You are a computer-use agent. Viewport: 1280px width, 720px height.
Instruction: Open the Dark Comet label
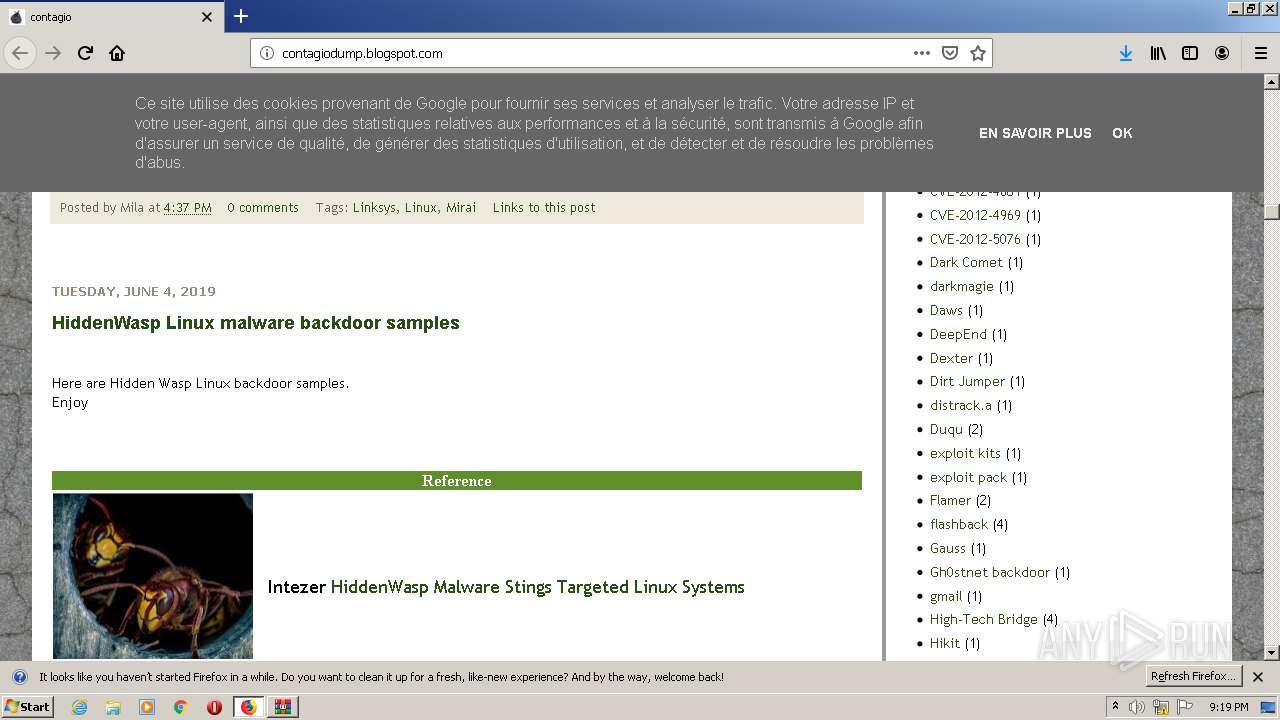[966, 263]
